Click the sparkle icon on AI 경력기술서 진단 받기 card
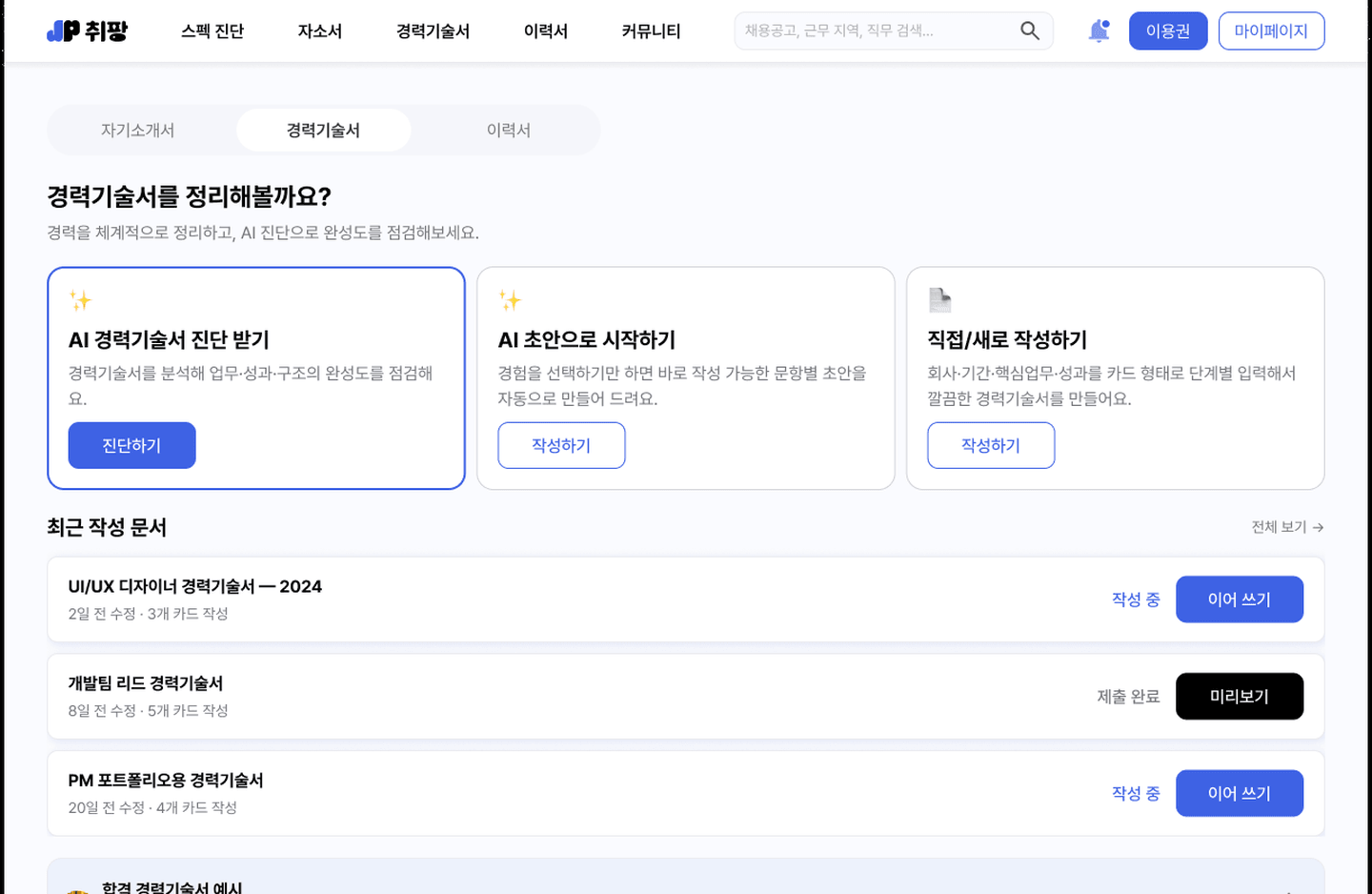 click(80, 300)
